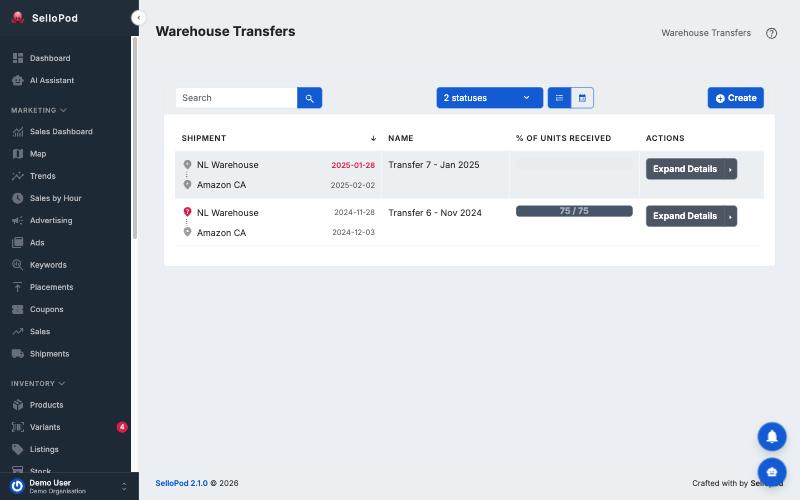Viewport: 800px width, 500px height.
Task: Collapse the INVENTORY section
Action: coord(38,384)
